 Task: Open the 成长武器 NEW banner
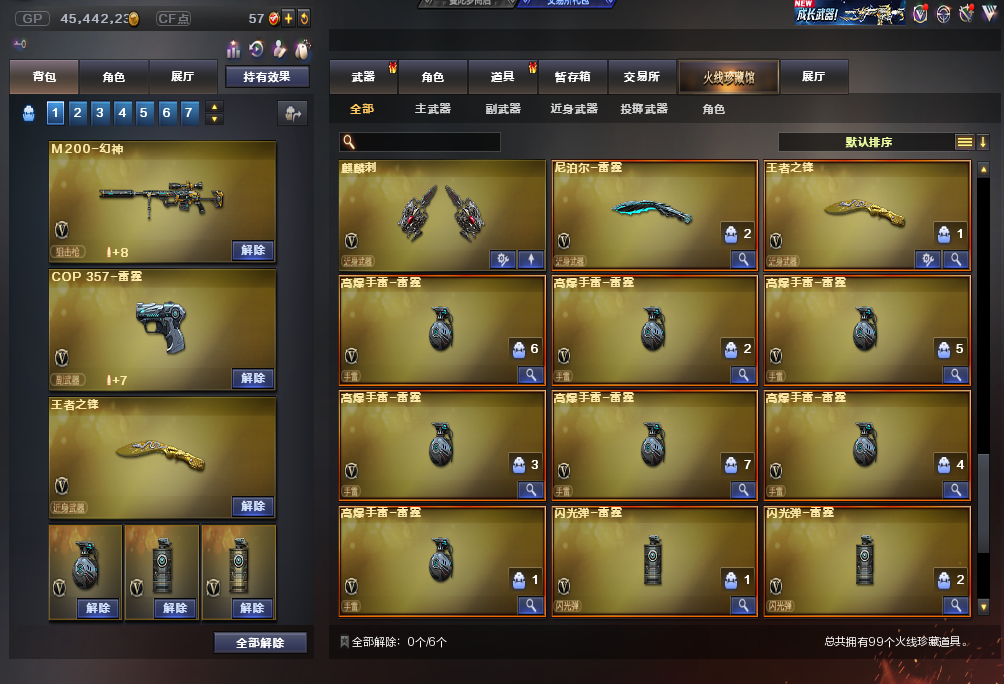[850, 13]
